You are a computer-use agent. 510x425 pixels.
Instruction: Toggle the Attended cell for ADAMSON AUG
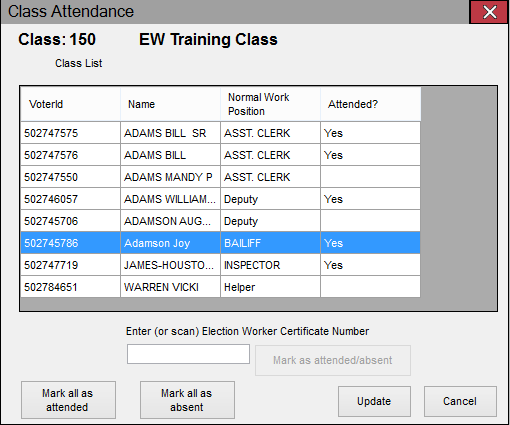pos(370,221)
